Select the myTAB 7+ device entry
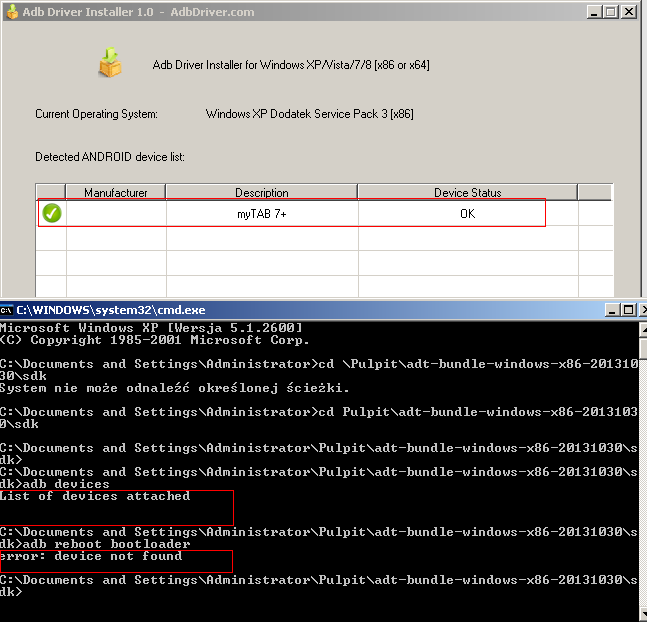Image resolution: width=647 pixels, height=622 pixels. [261, 213]
